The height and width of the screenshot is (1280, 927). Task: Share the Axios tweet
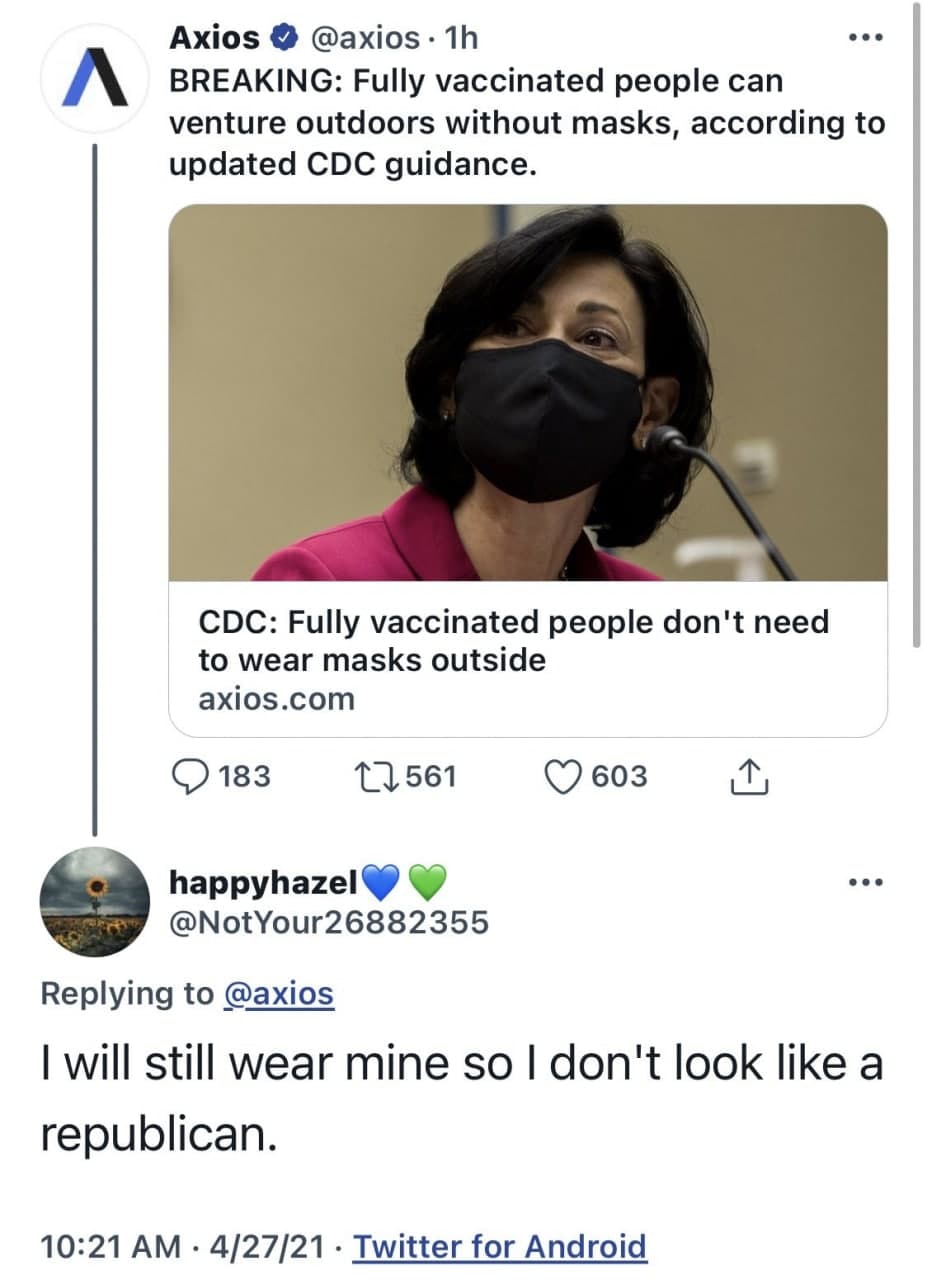click(749, 777)
